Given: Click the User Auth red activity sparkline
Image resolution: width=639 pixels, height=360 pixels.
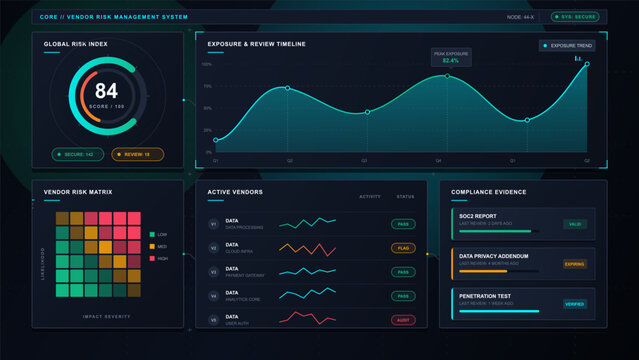Looking at the screenshot, I should [x=308, y=318].
